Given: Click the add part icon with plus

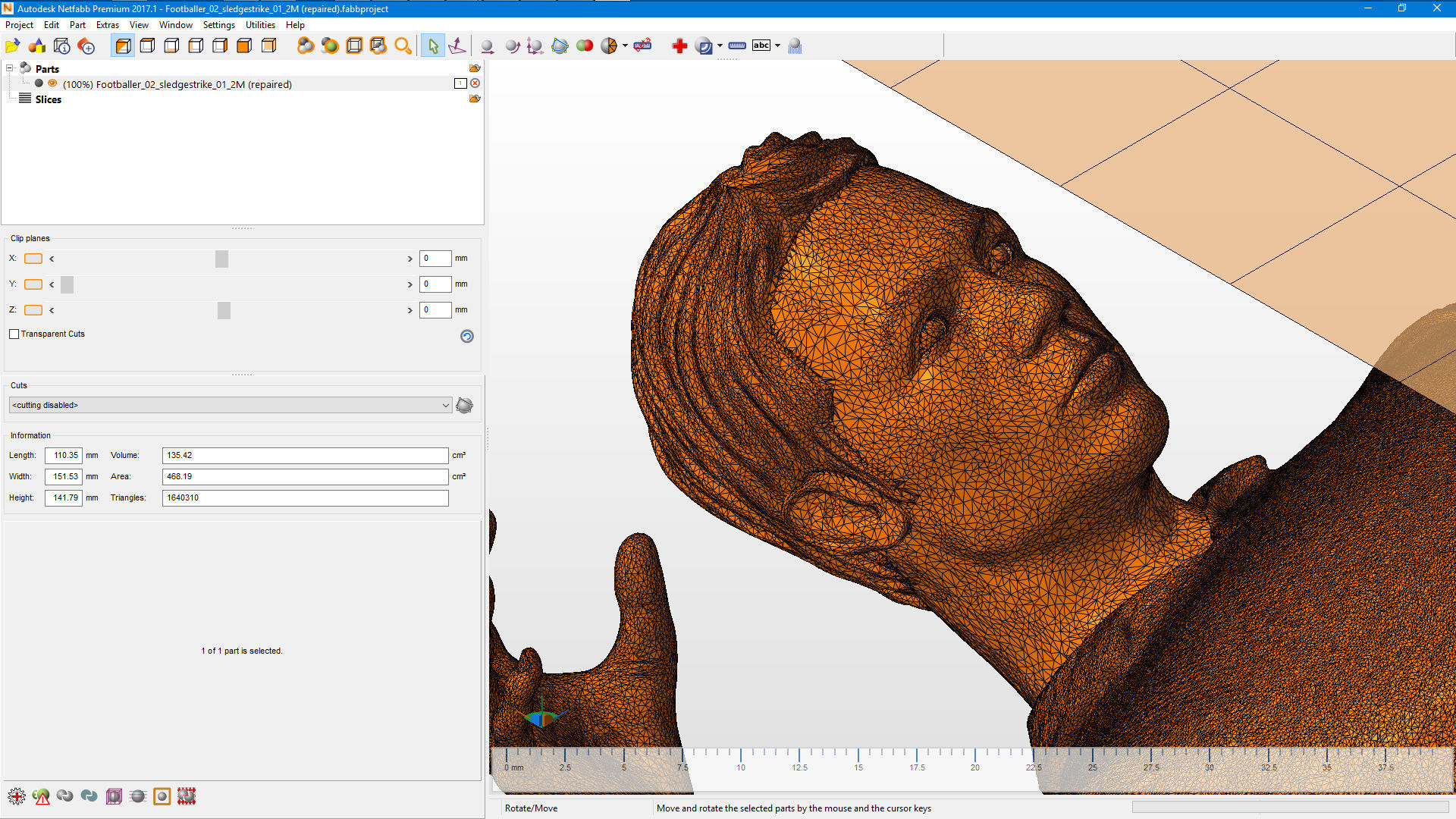Looking at the screenshot, I should 86,46.
